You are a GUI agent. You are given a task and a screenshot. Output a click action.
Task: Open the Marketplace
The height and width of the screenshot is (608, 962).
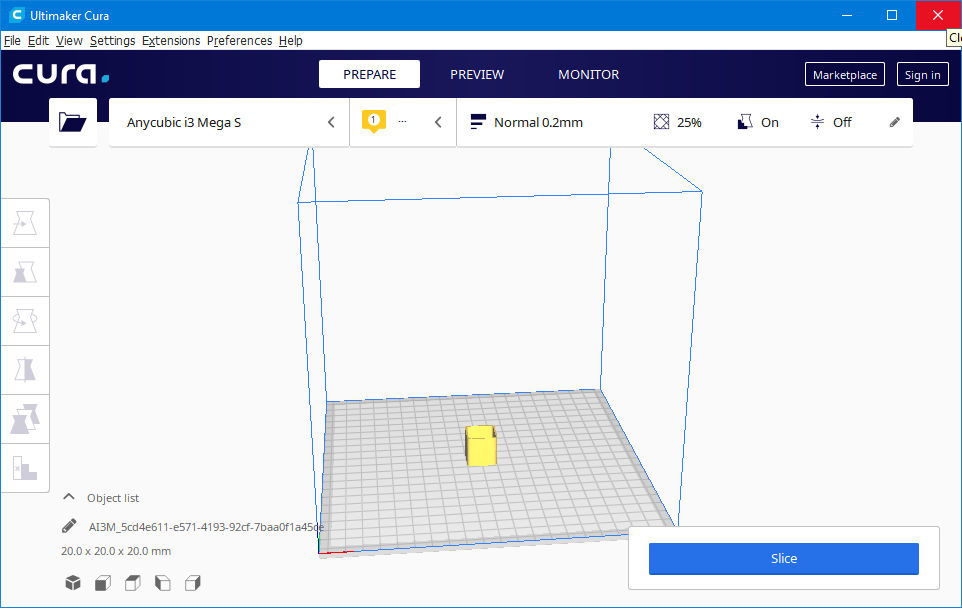(x=845, y=74)
